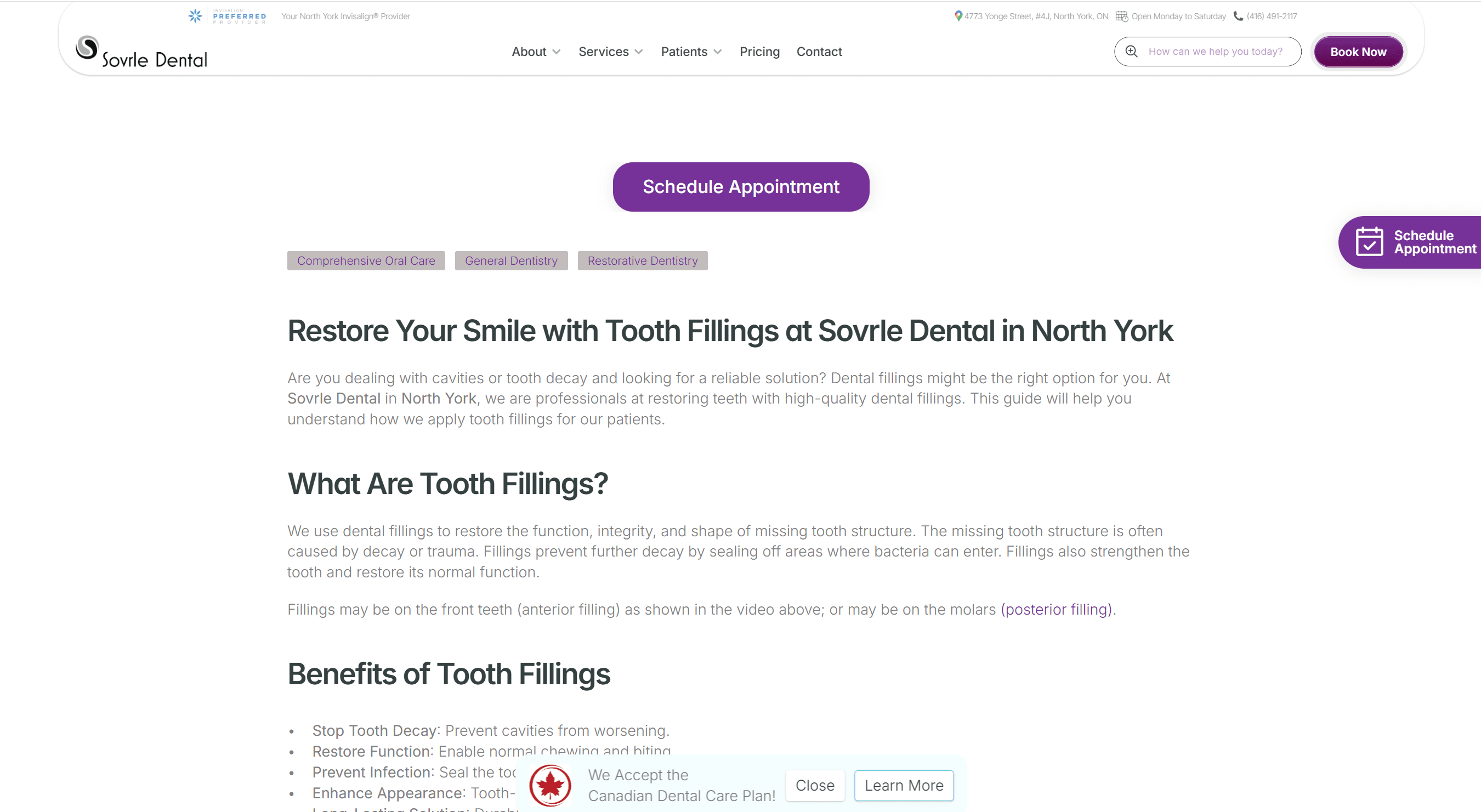Select the Restorative Dentistry tag
Viewport: 1481px width, 812px height.
tap(642, 260)
